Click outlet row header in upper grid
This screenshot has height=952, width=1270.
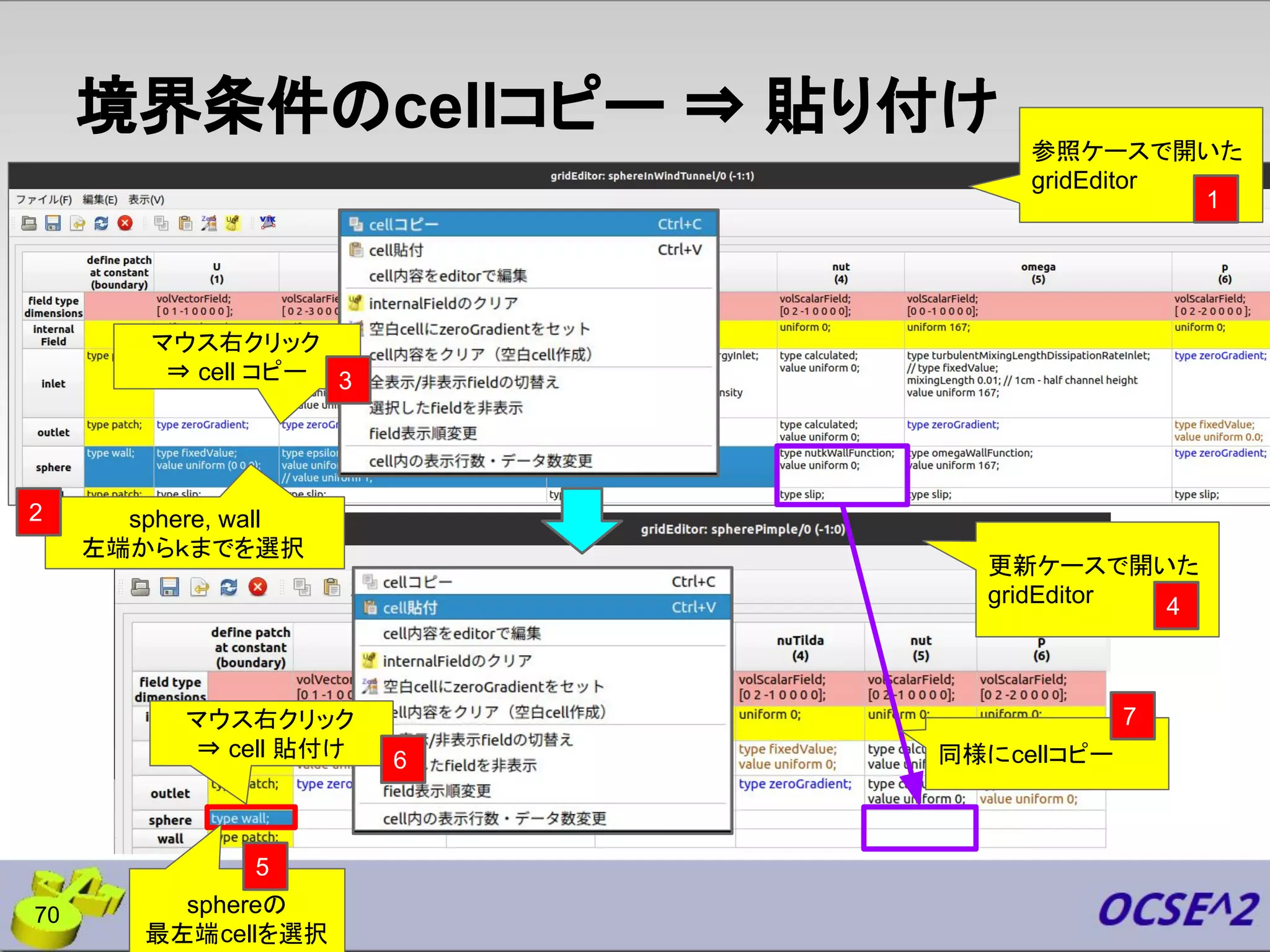[x=53, y=432]
